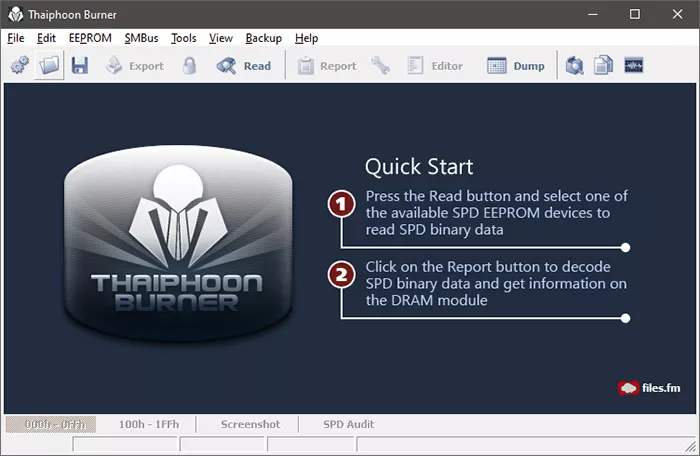
Task: Switch to the 100h - 1FFh tab
Action: (x=149, y=424)
